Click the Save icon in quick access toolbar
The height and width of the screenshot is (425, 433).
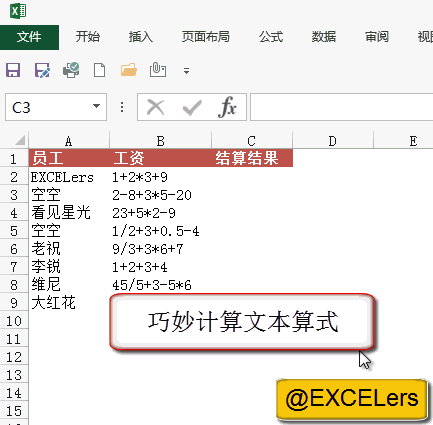pos(13,70)
